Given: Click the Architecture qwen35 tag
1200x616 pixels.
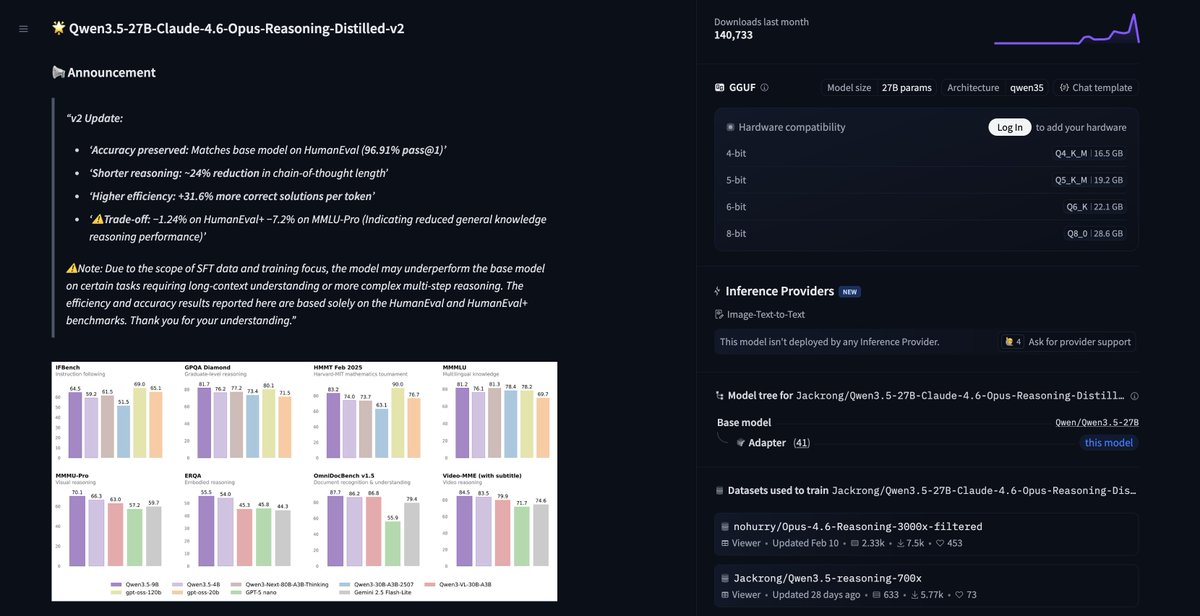Looking at the screenshot, I should 995,88.
